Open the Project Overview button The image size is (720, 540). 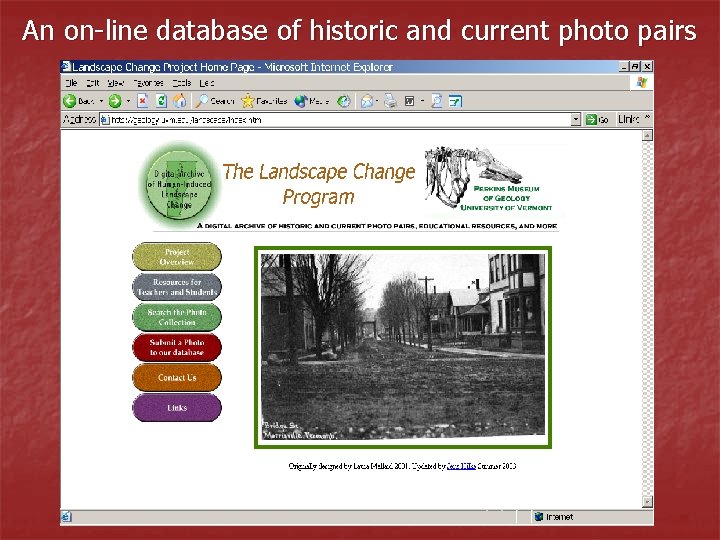[177, 257]
